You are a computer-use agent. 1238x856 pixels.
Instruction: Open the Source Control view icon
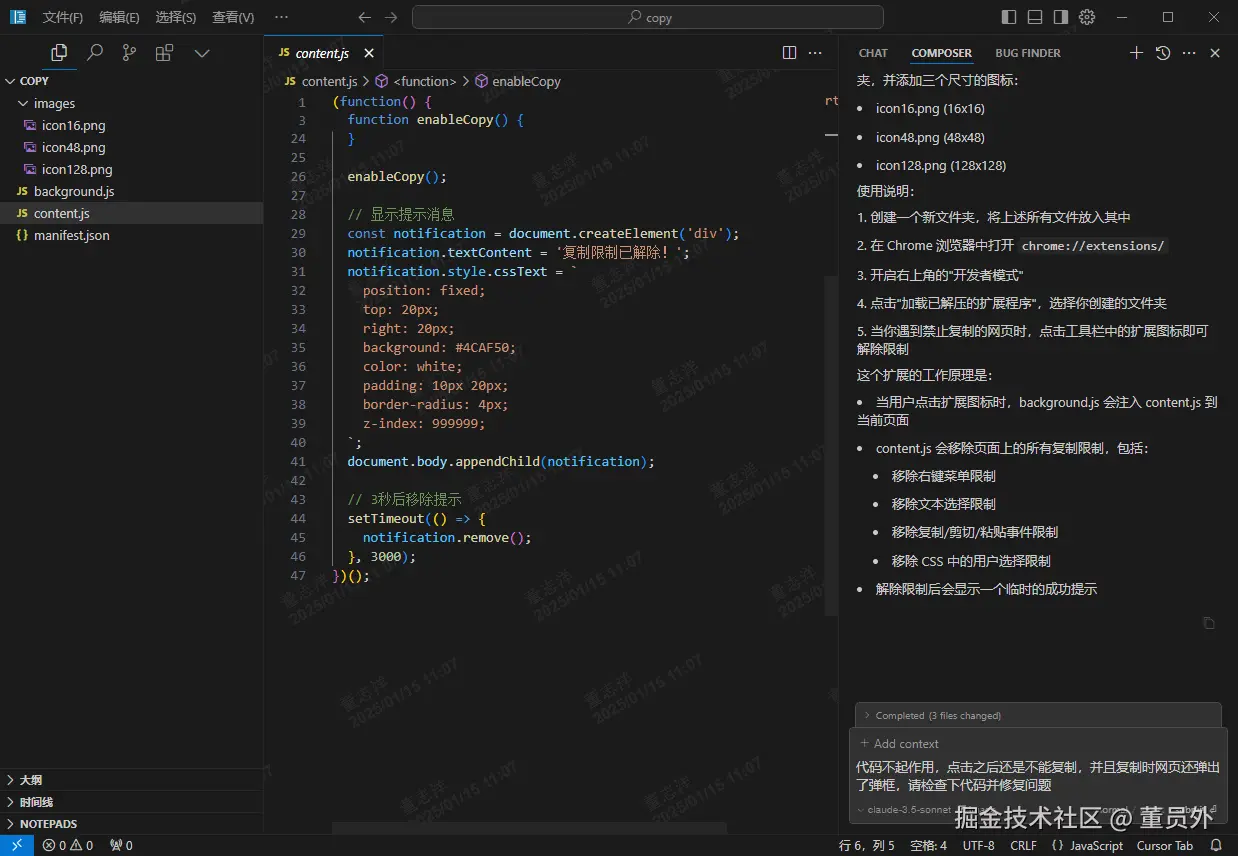click(129, 53)
